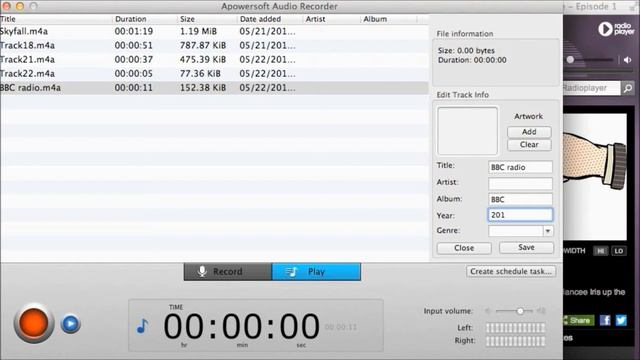Image resolution: width=640 pixels, height=360 pixels.
Task: Sort list by Album column header
Action: click(389, 19)
